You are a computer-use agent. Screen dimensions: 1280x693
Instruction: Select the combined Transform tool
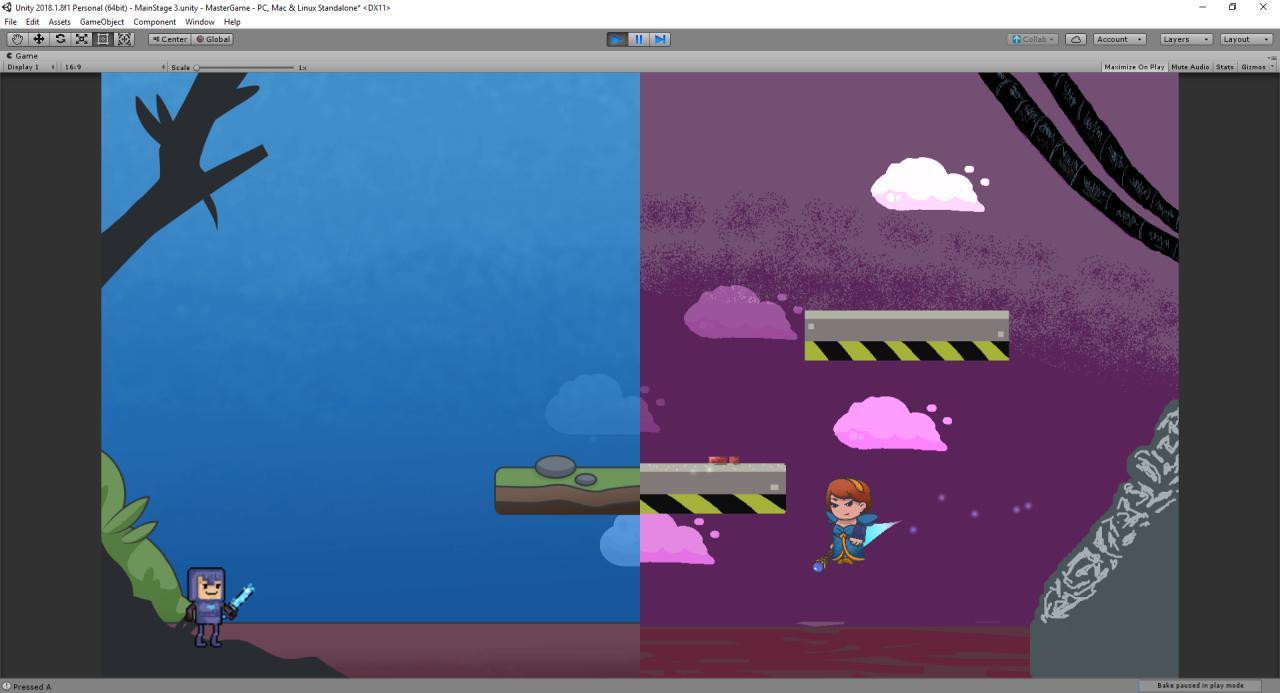125,39
